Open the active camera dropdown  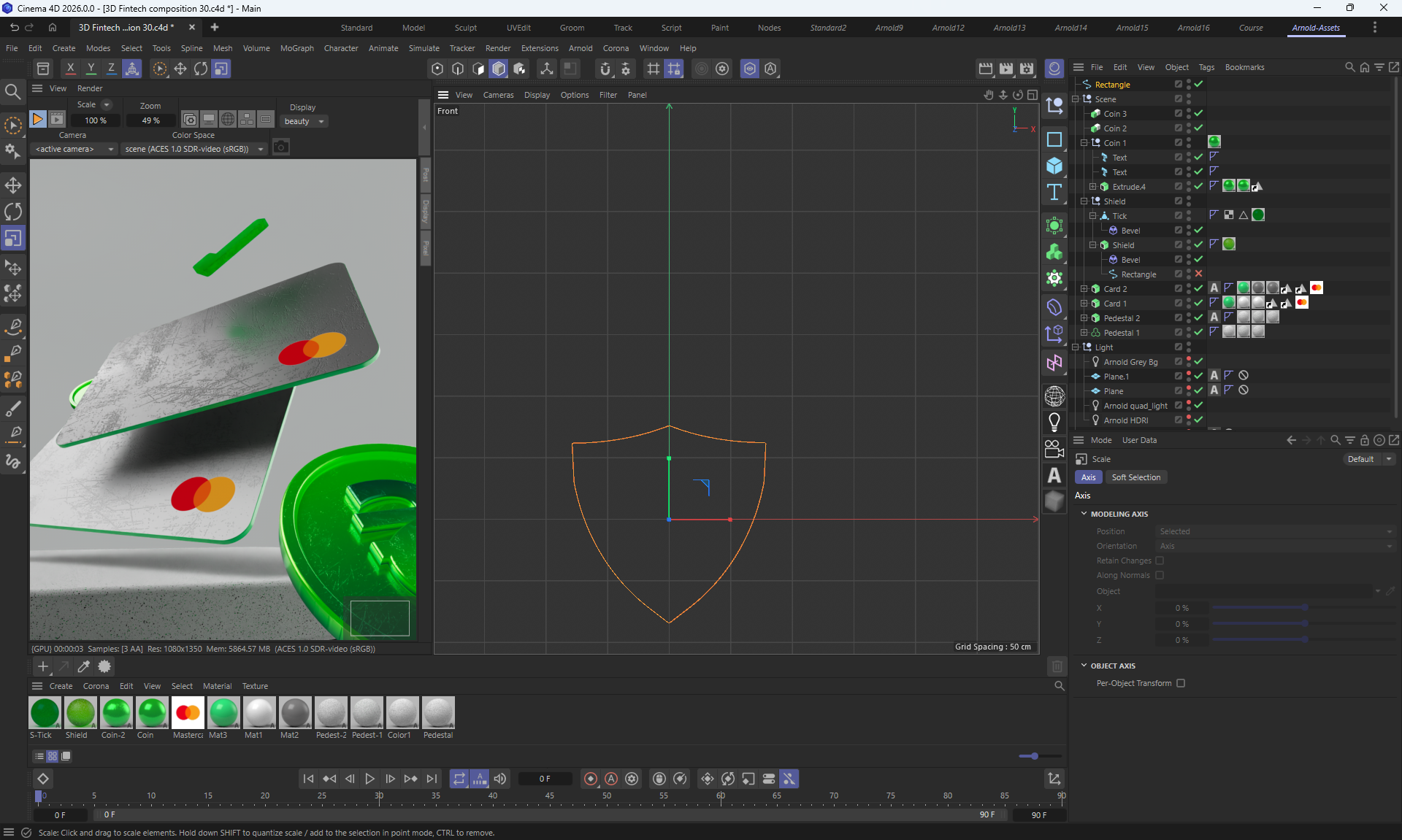[x=75, y=149]
